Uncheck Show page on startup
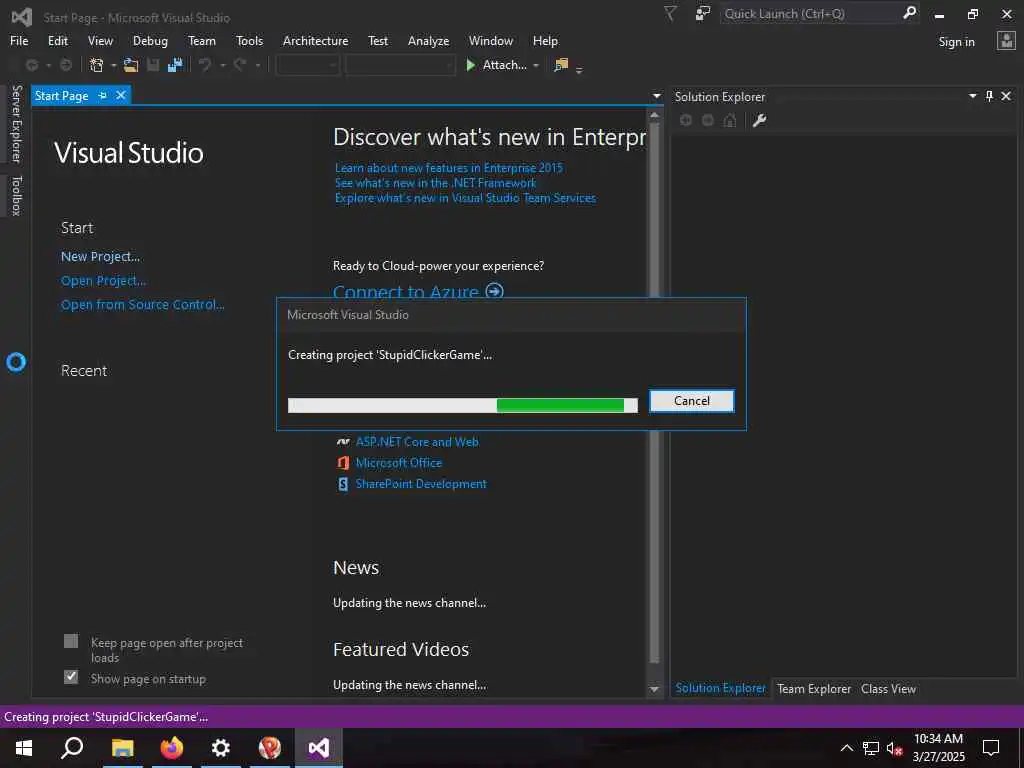This screenshot has height=768, width=1024. click(x=71, y=677)
